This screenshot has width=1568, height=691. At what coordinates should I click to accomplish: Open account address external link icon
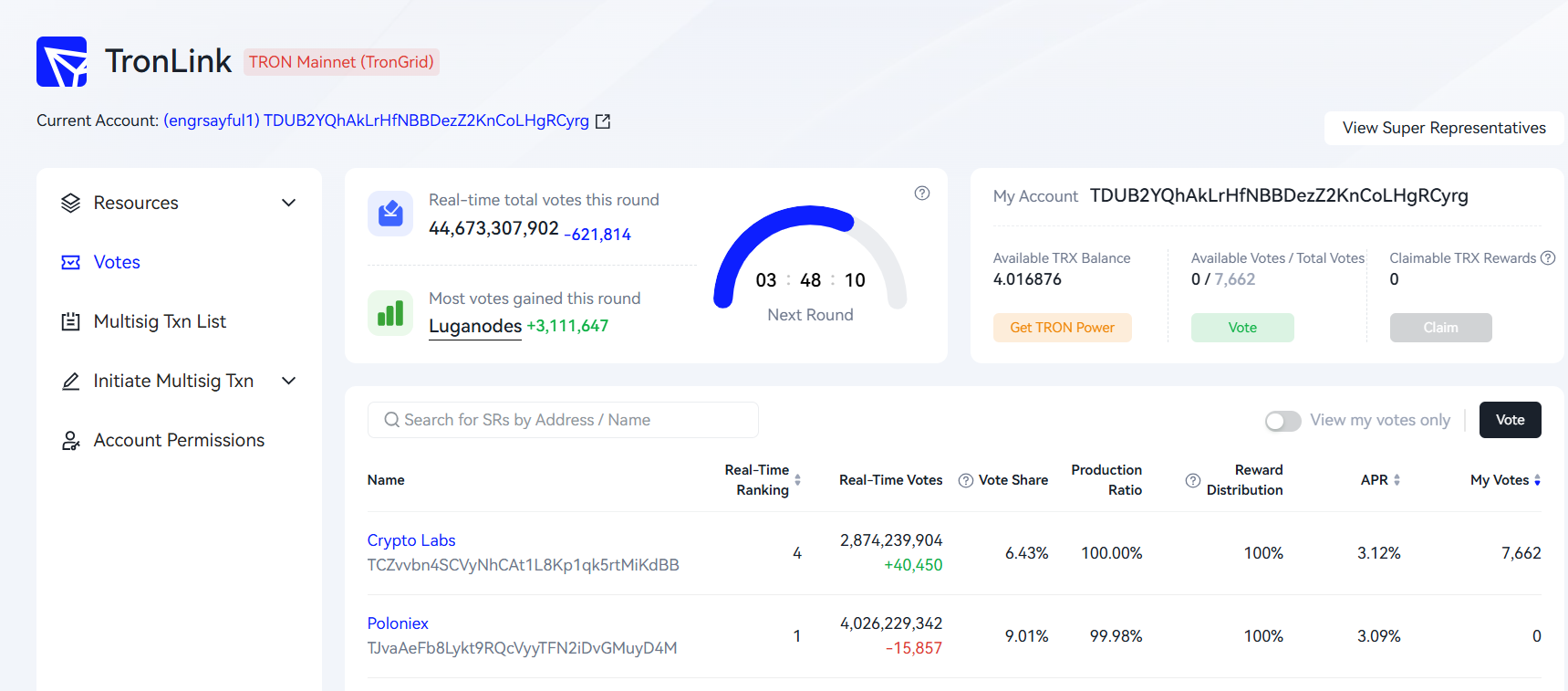603,121
